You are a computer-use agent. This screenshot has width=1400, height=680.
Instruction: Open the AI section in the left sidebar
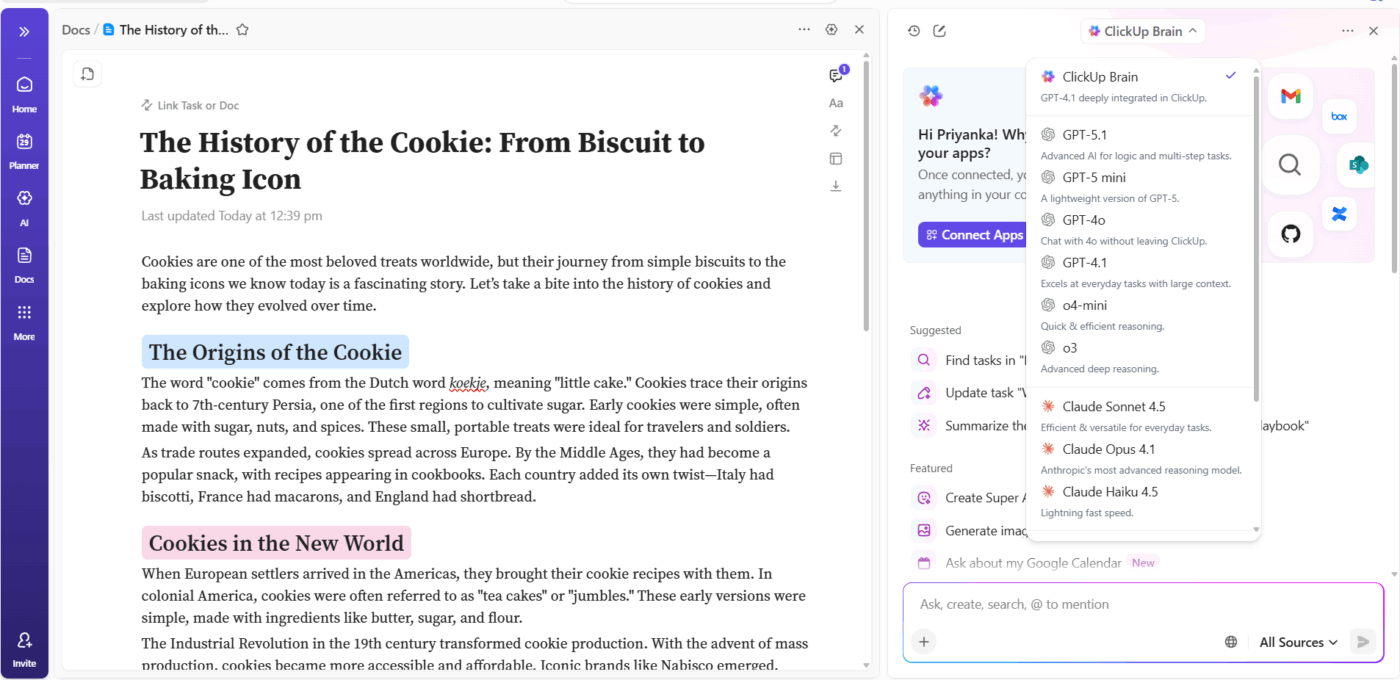pyautogui.click(x=24, y=206)
